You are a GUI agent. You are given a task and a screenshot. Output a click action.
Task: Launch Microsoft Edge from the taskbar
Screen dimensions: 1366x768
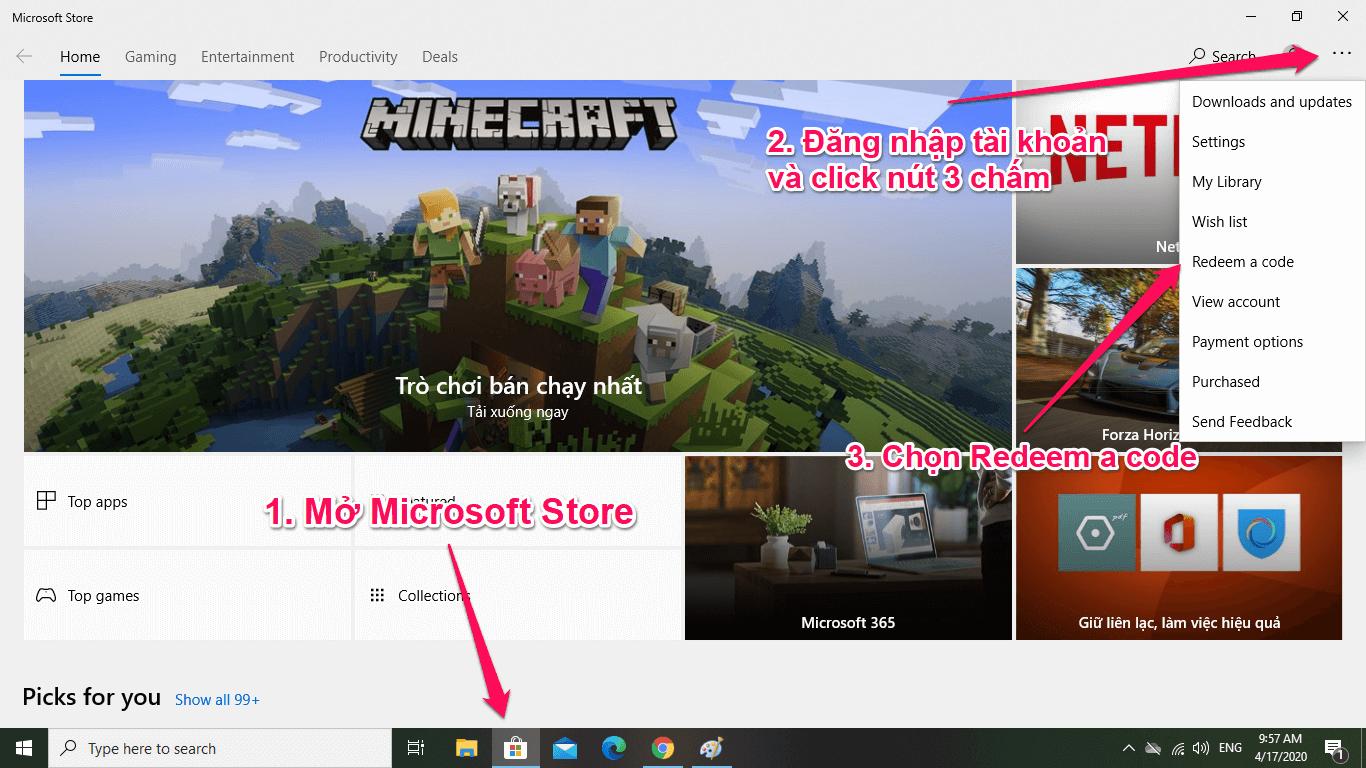coord(613,748)
